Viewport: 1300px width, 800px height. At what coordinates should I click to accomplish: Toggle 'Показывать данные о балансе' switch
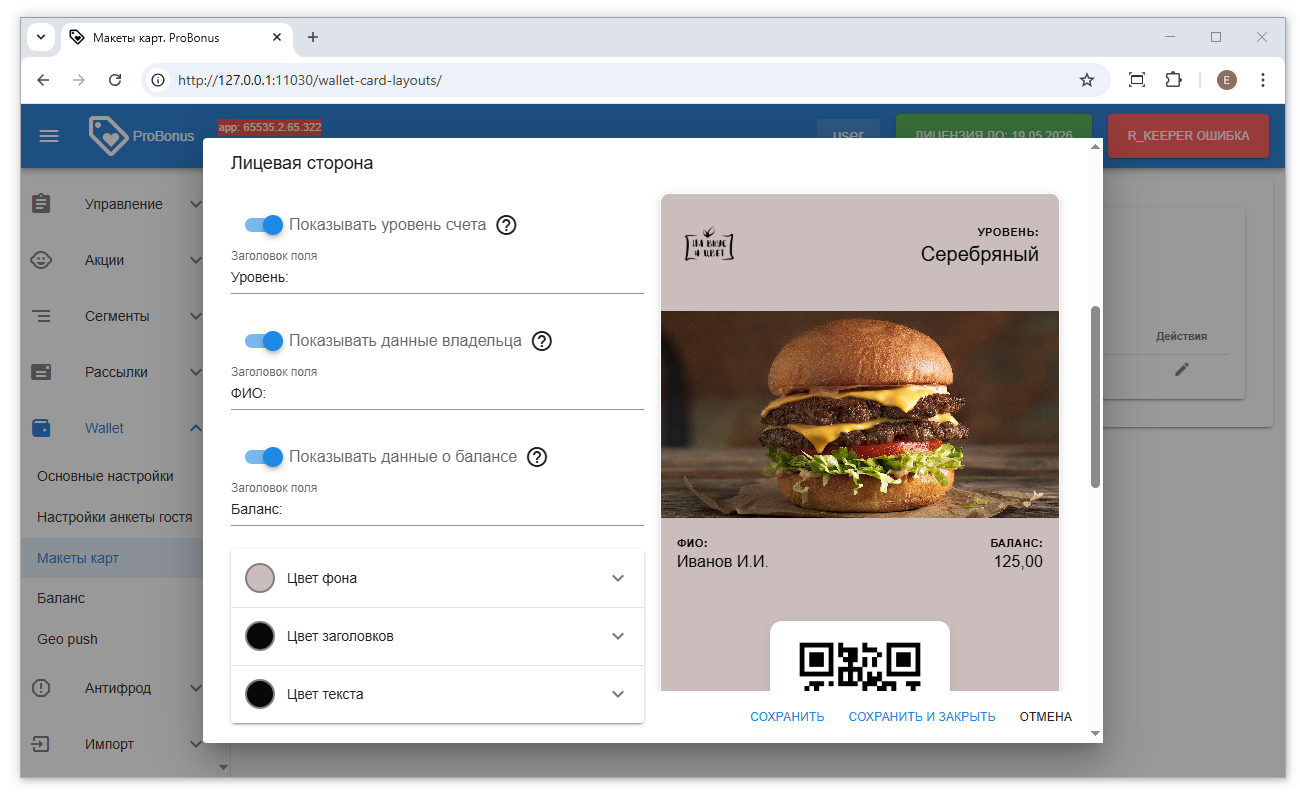pos(265,457)
